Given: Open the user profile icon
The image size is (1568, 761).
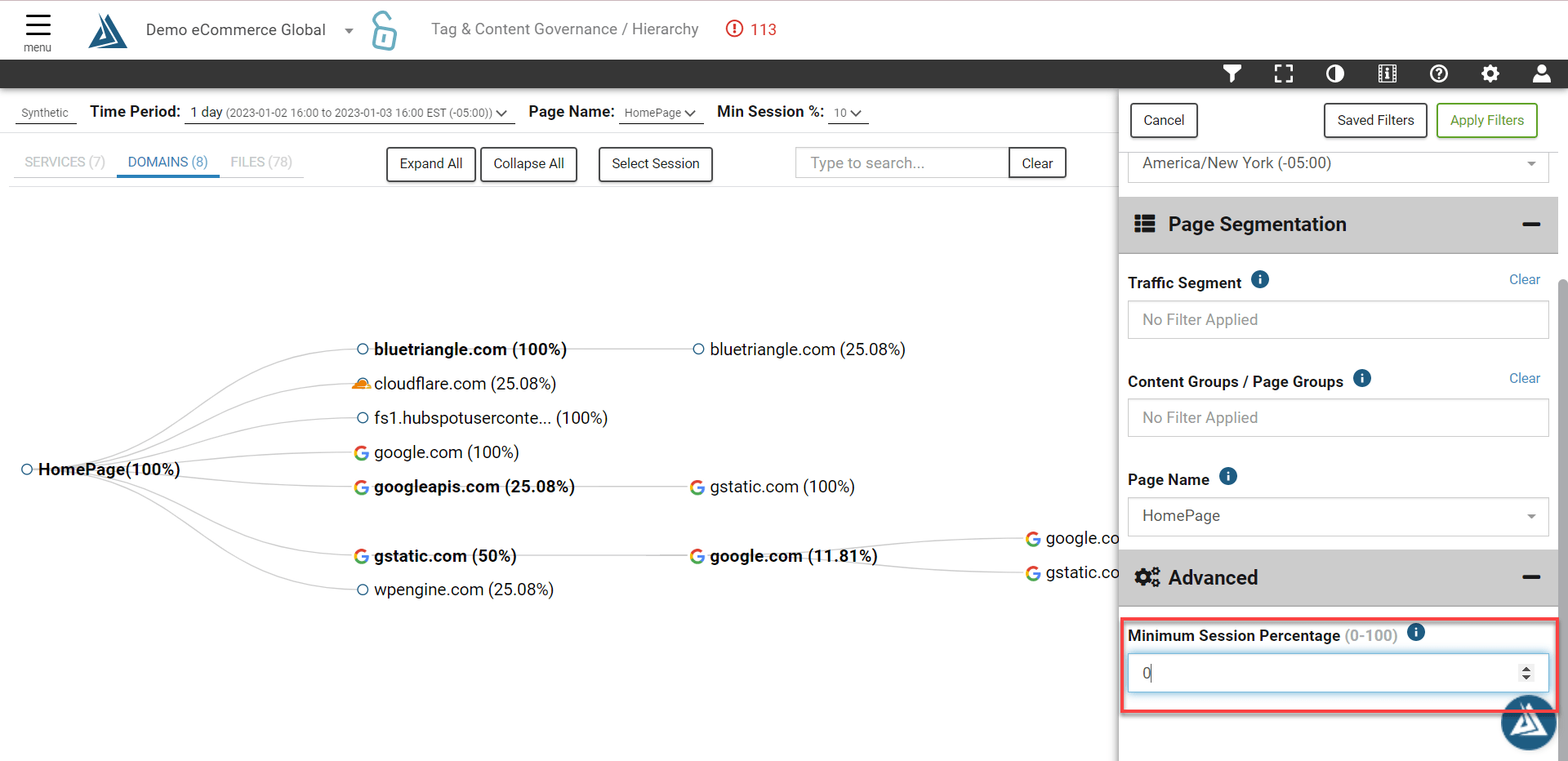Looking at the screenshot, I should pos(1541,73).
